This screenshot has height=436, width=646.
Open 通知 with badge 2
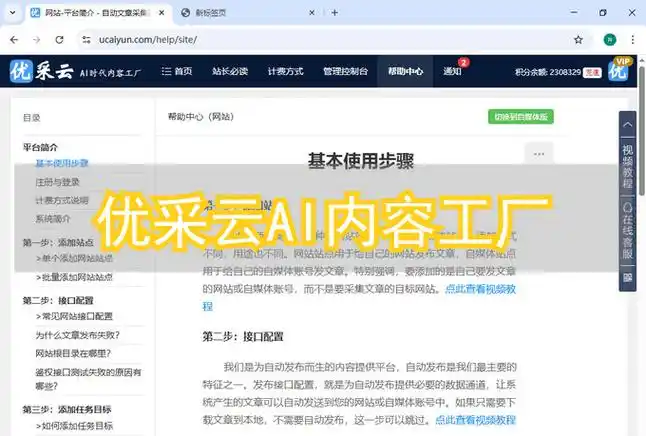(x=452, y=71)
